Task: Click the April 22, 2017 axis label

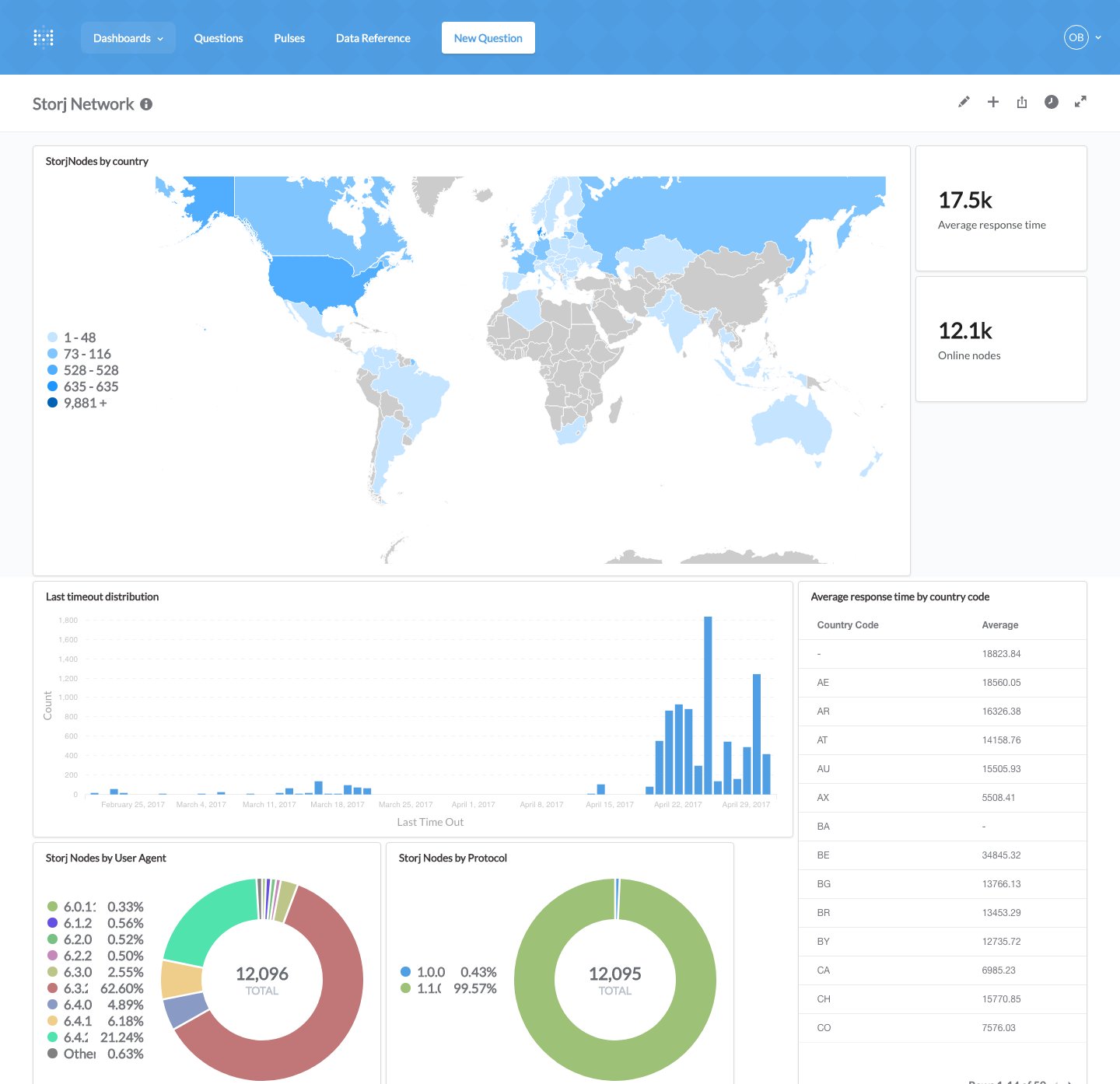Action: tap(678, 805)
